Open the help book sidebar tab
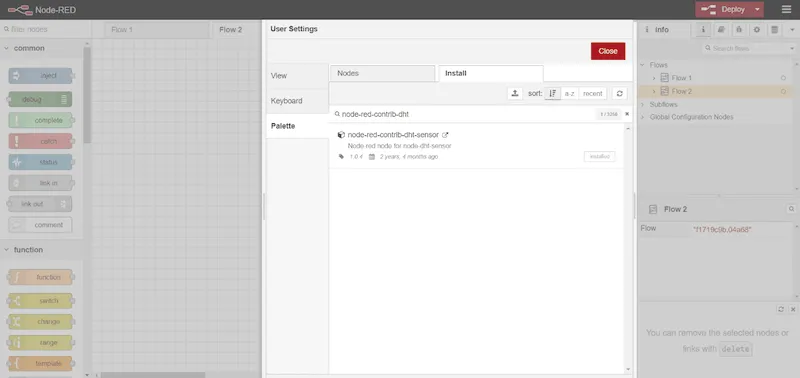The width and height of the screenshot is (800, 378). pos(721,30)
